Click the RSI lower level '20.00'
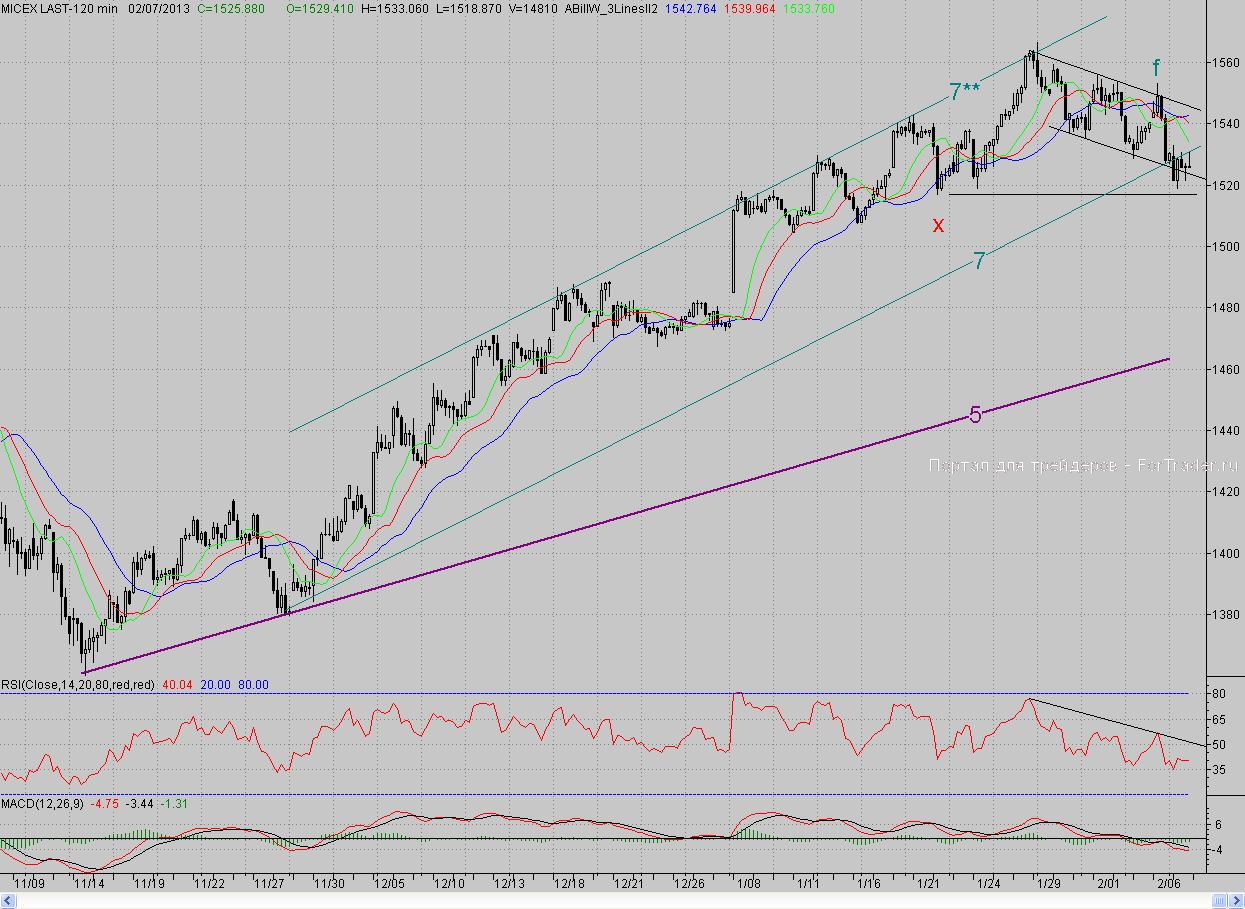Image resolution: width=1245 pixels, height=909 pixels. (x=216, y=685)
